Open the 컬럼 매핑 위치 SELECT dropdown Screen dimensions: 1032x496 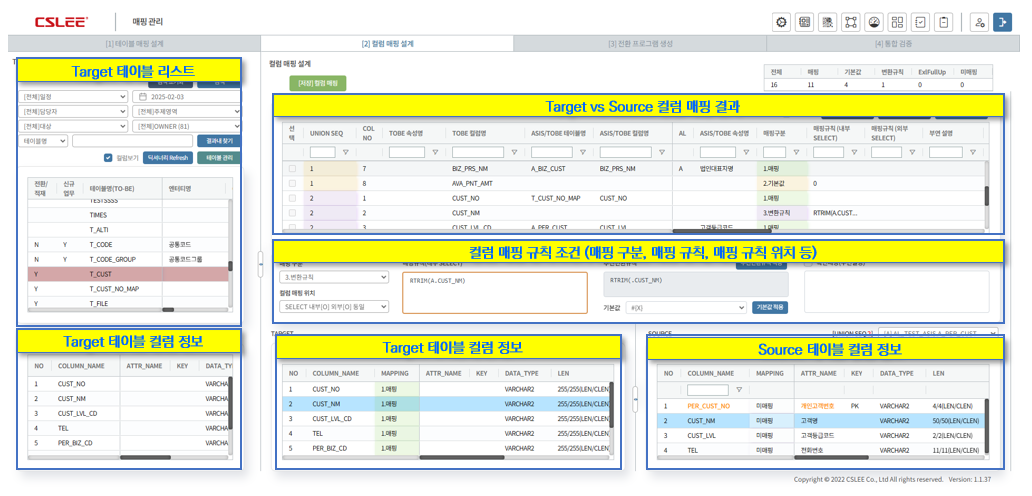click(334, 307)
